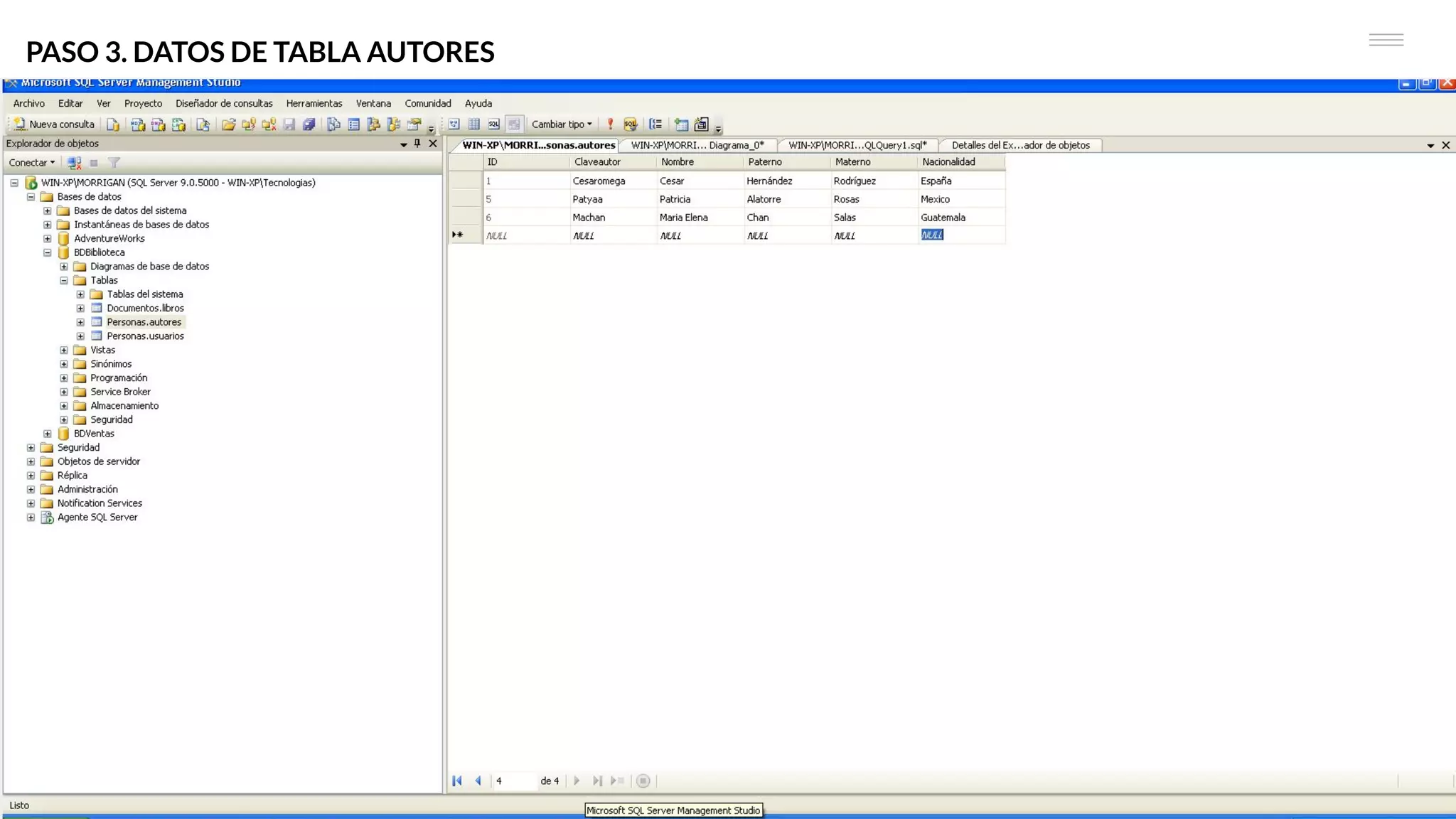Select the Vistas folder
Screen dimensions: 1456x819
coord(102,350)
